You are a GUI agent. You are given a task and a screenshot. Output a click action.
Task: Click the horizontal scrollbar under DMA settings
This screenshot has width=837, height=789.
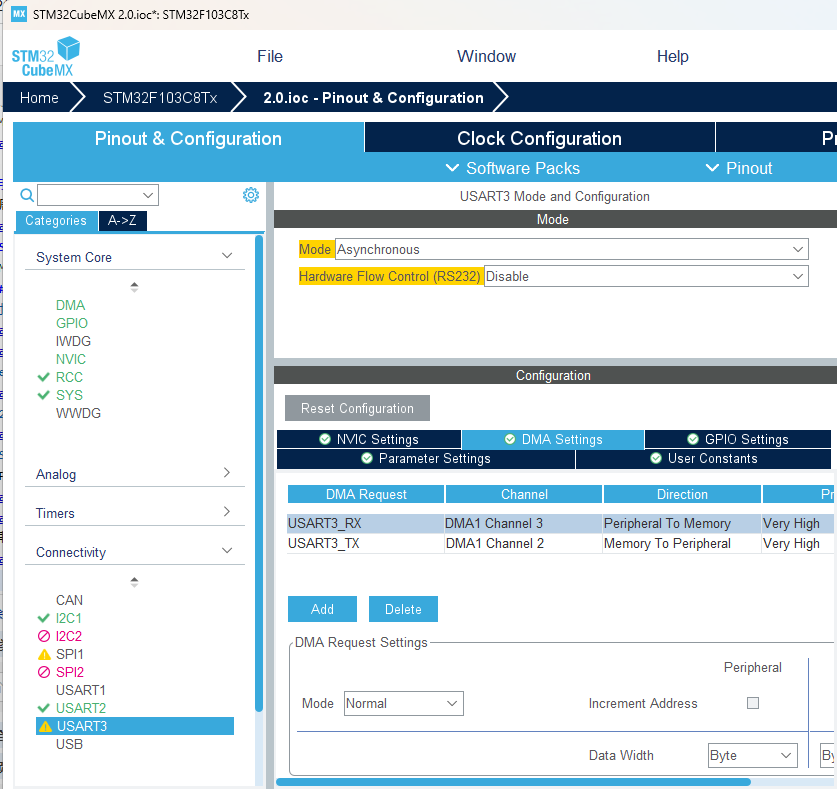[514, 782]
